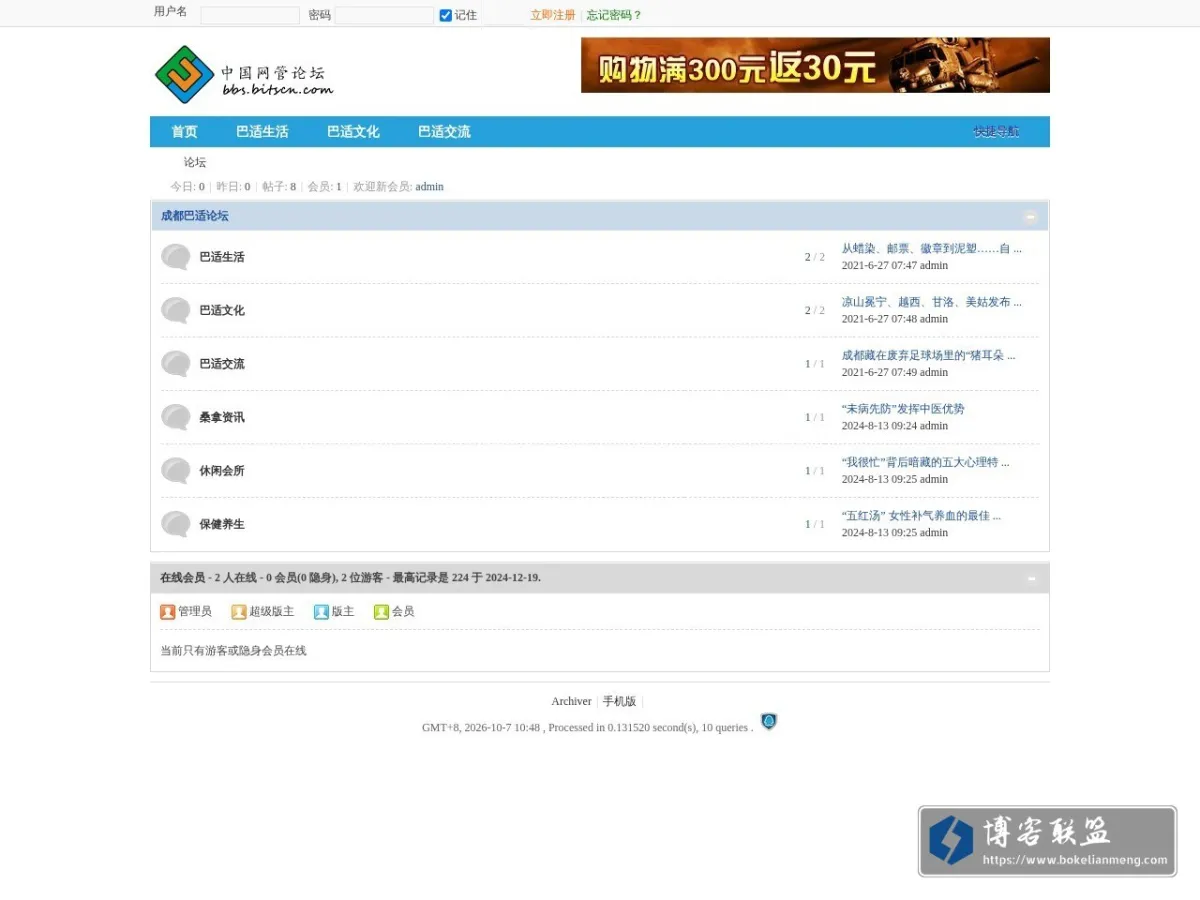Image resolution: width=1200 pixels, height=900 pixels.
Task: Click the 当前只有游客或隐身会员在线 text
Action: tap(234, 651)
